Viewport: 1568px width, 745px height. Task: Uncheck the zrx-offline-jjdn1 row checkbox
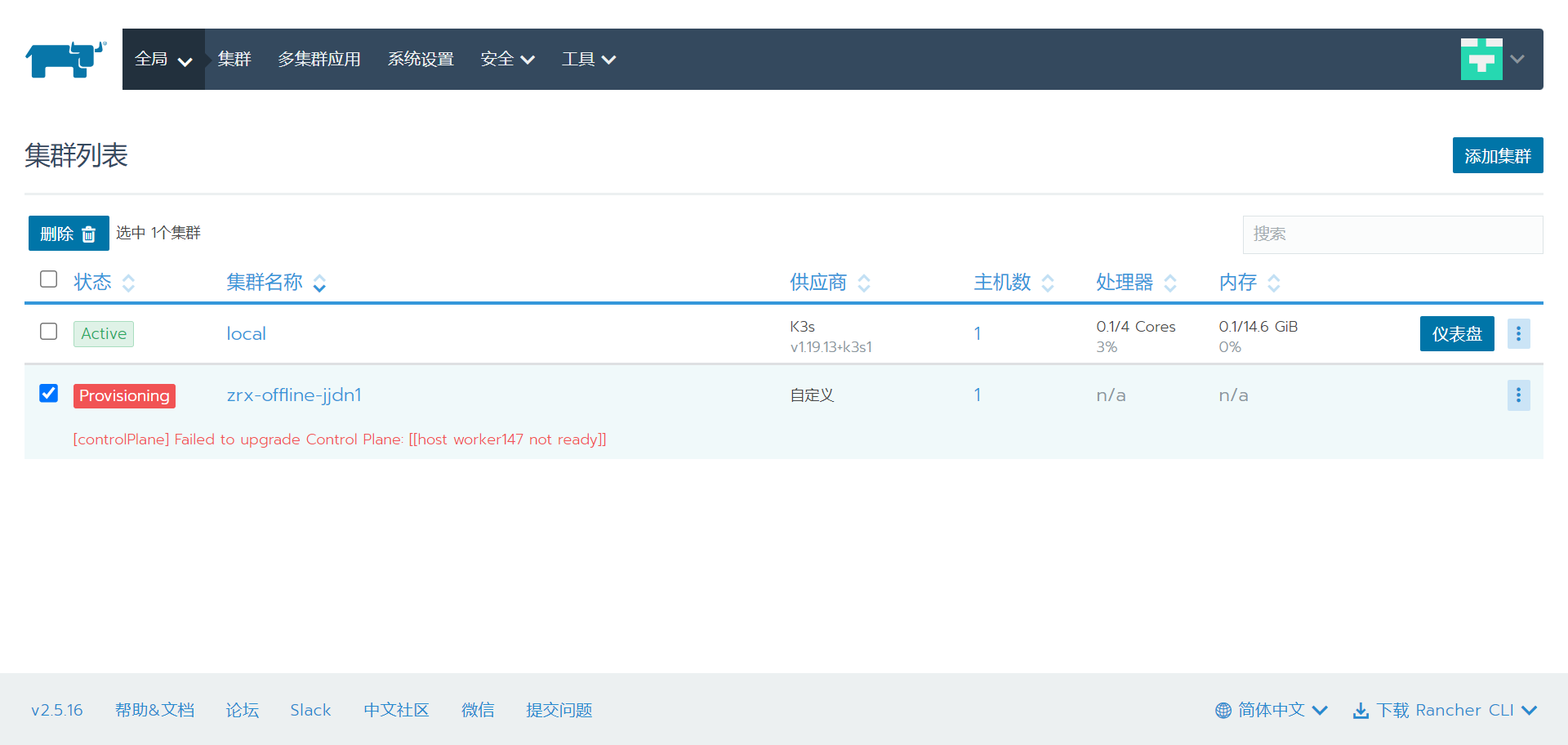click(x=49, y=394)
